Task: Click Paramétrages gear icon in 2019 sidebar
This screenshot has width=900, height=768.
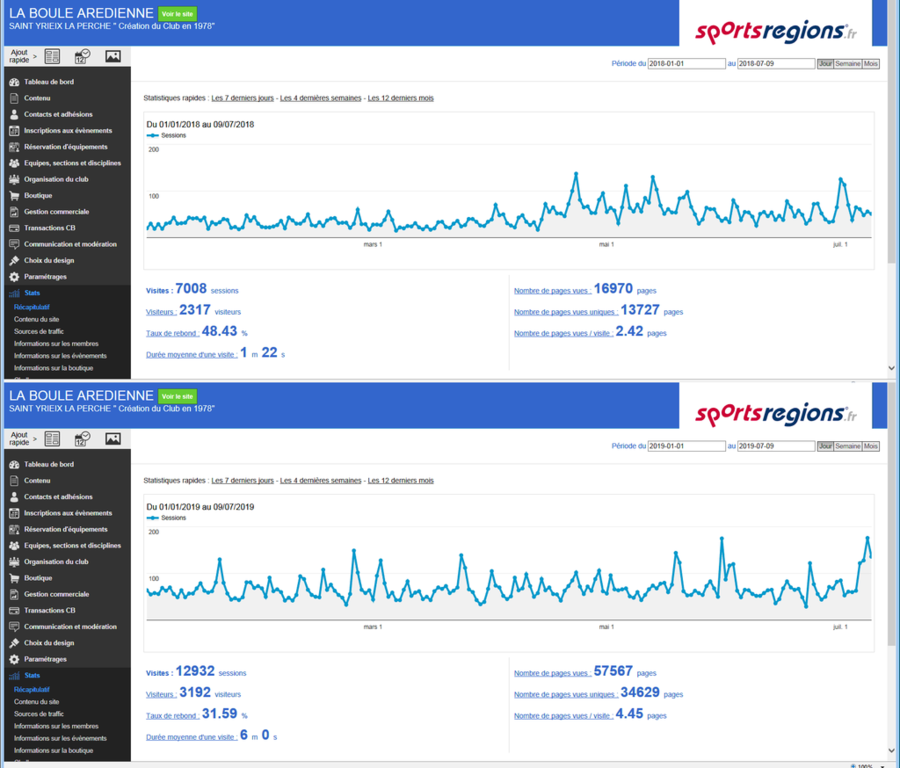Action: 14,660
